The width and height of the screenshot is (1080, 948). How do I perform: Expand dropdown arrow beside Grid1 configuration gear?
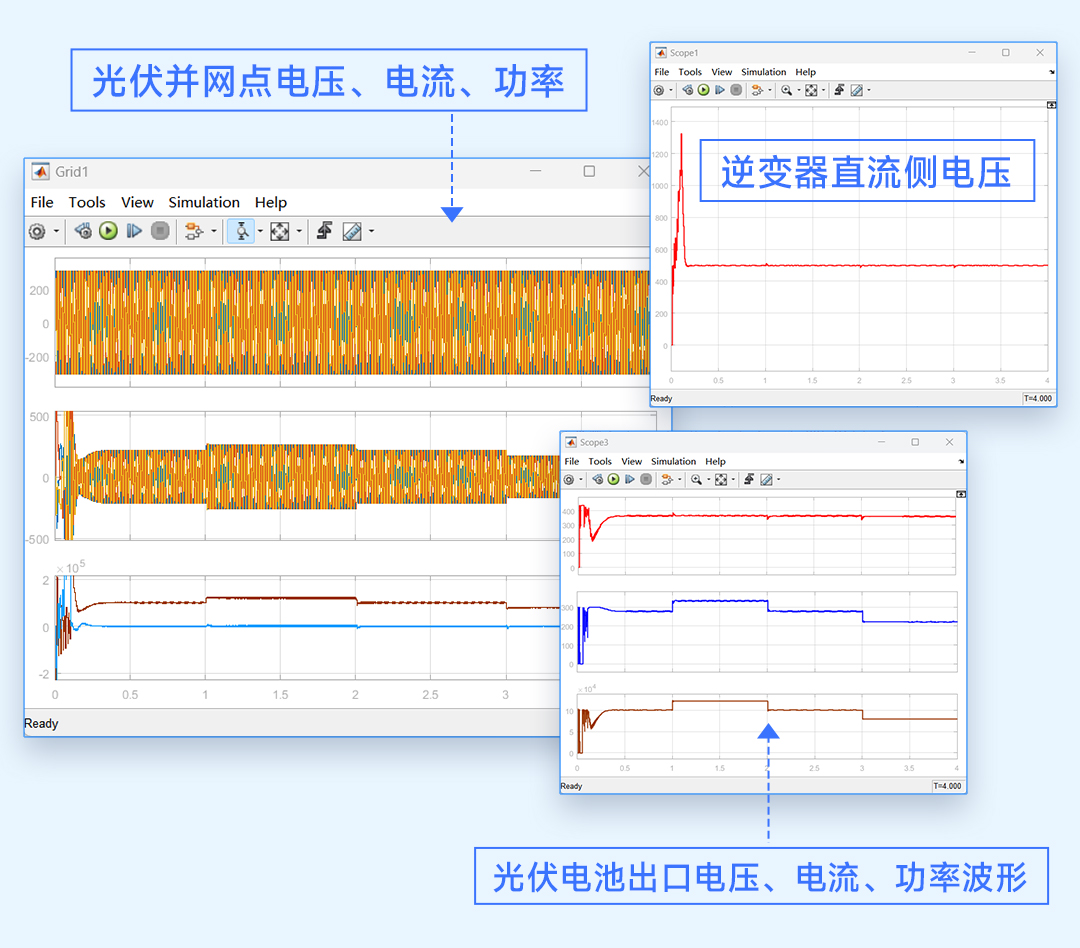point(56,231)
